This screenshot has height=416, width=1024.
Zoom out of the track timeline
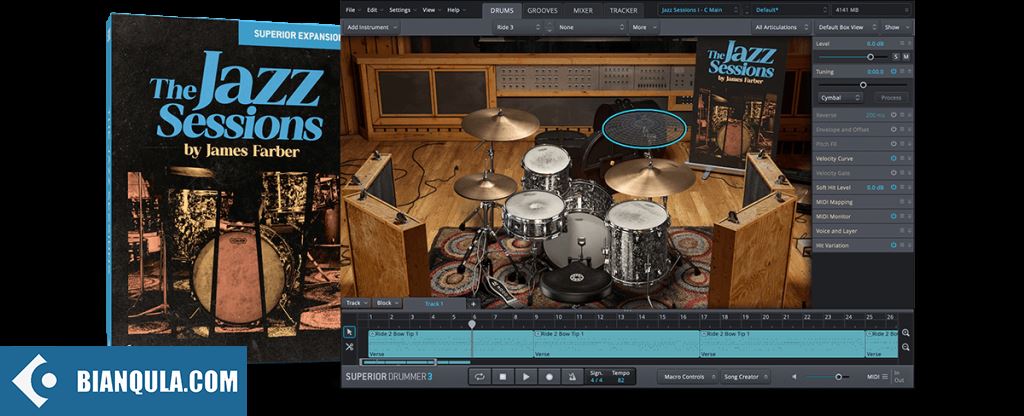coord(906,347)
